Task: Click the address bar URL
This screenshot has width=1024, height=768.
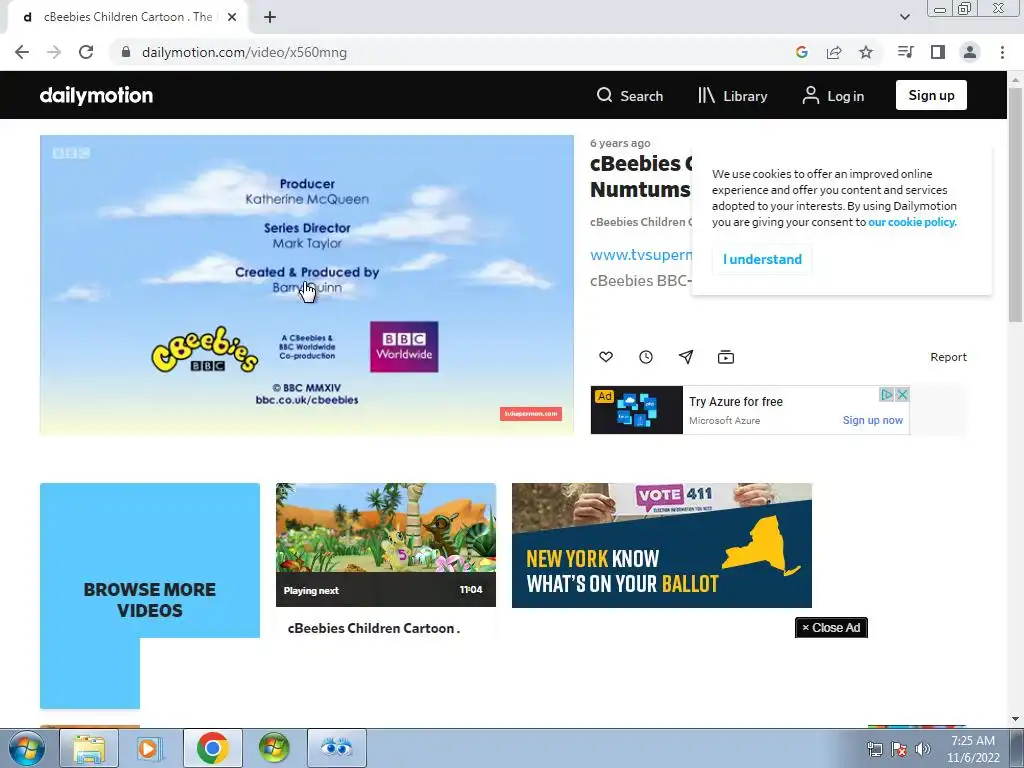Action: pos(244,52)
